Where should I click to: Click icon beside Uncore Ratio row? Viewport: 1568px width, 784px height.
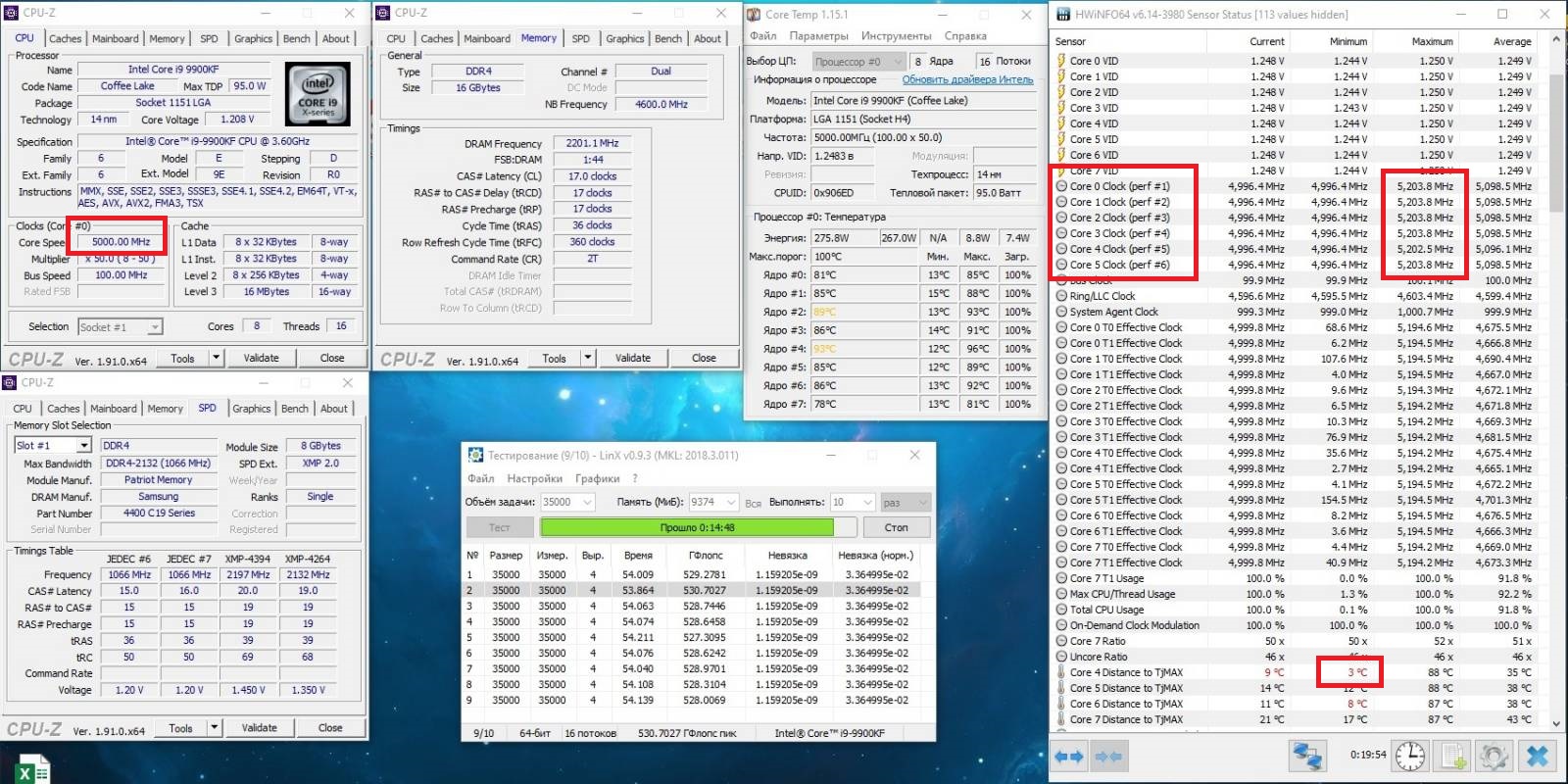coord(1061,657)
